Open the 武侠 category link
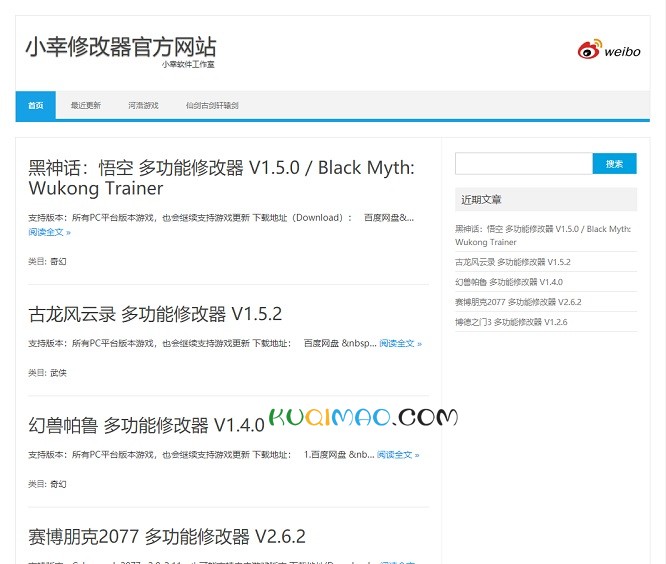 [x=58, y=372]
